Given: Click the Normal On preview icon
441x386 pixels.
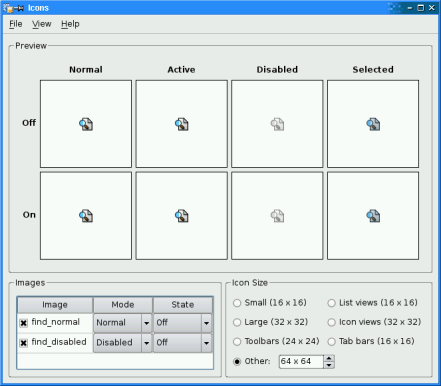Looking at the screenshot, I should click(x=86, y=216).
